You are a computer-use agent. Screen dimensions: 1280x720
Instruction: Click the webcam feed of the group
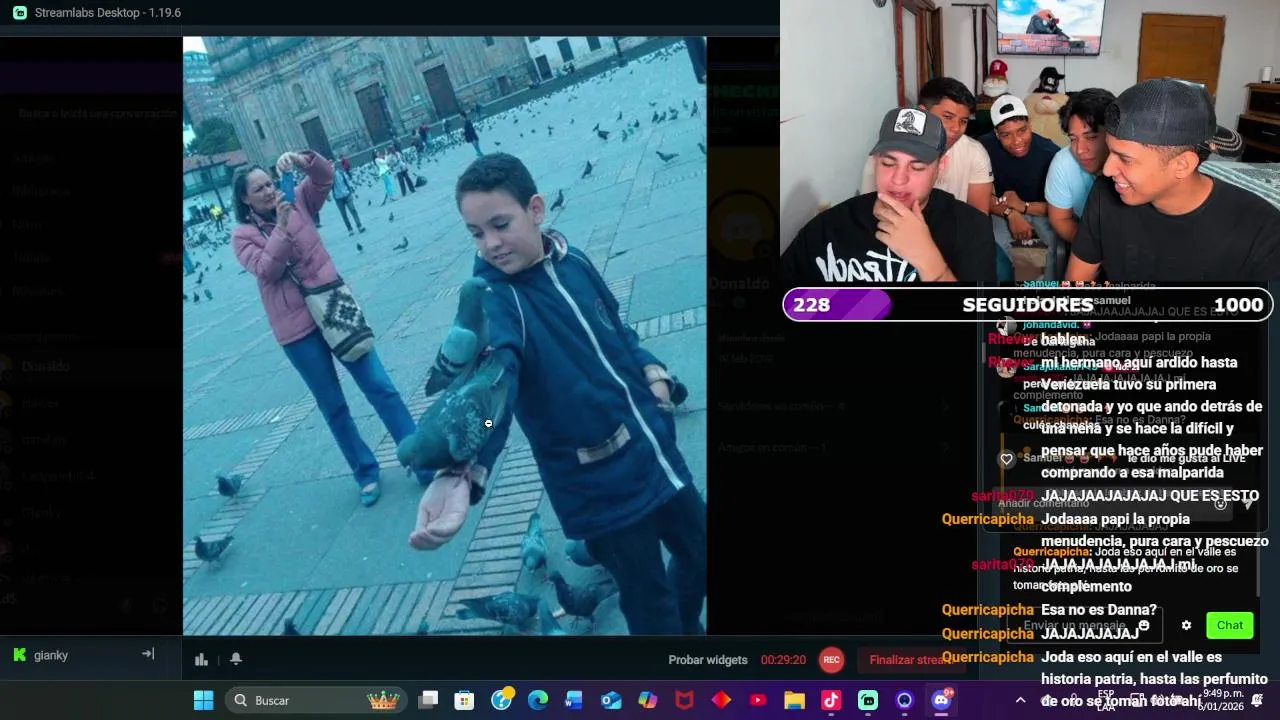tap(1030, 142)
